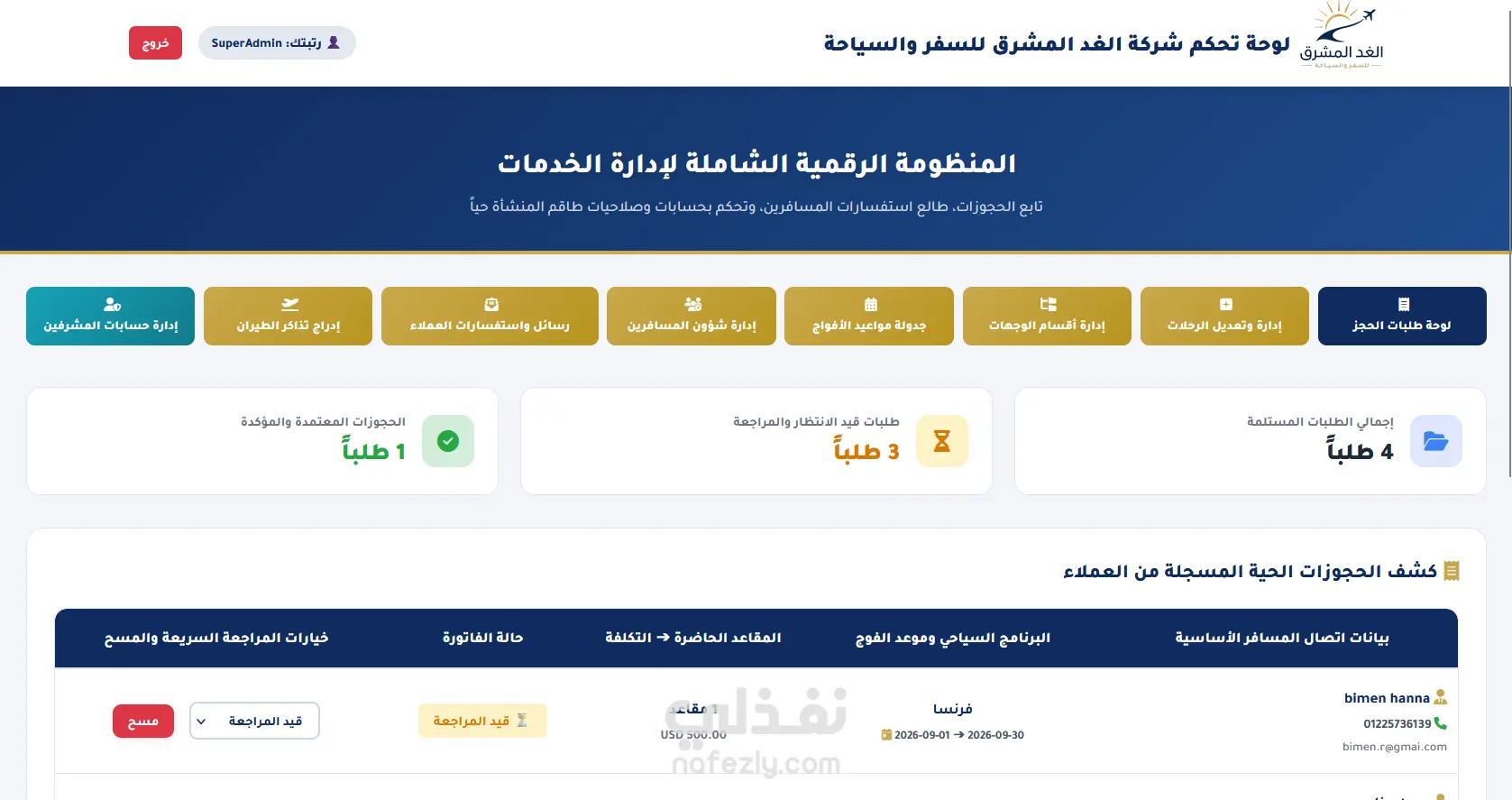Open إدارة حسابات المشرفين tab
1512x800 pixels.
click(x=110, y=316)
